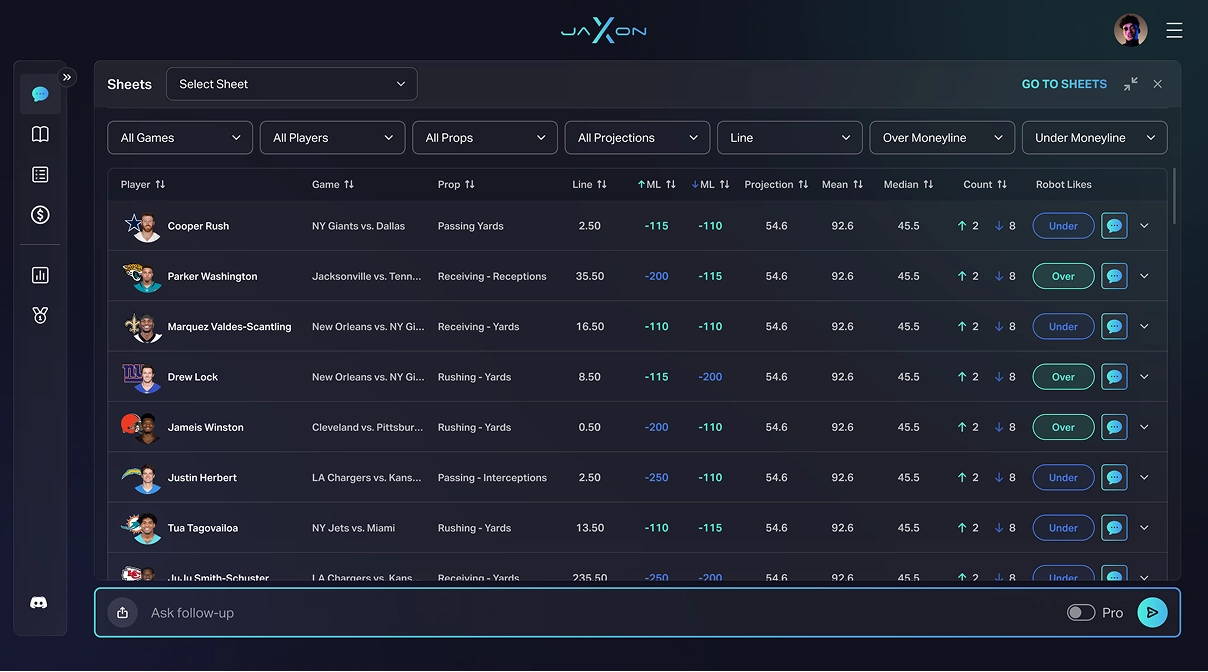This screenshot has width=1208, height=672.
Task: Click the upload icon in the follow-up bar
Action: click(122, 613)
